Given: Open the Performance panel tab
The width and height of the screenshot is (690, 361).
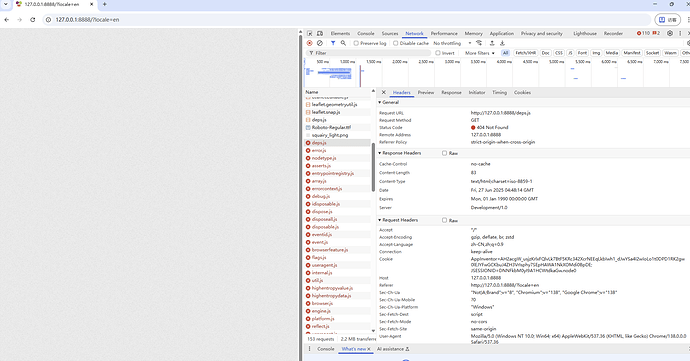Looking at the screenshot, I should pos(444,33).
